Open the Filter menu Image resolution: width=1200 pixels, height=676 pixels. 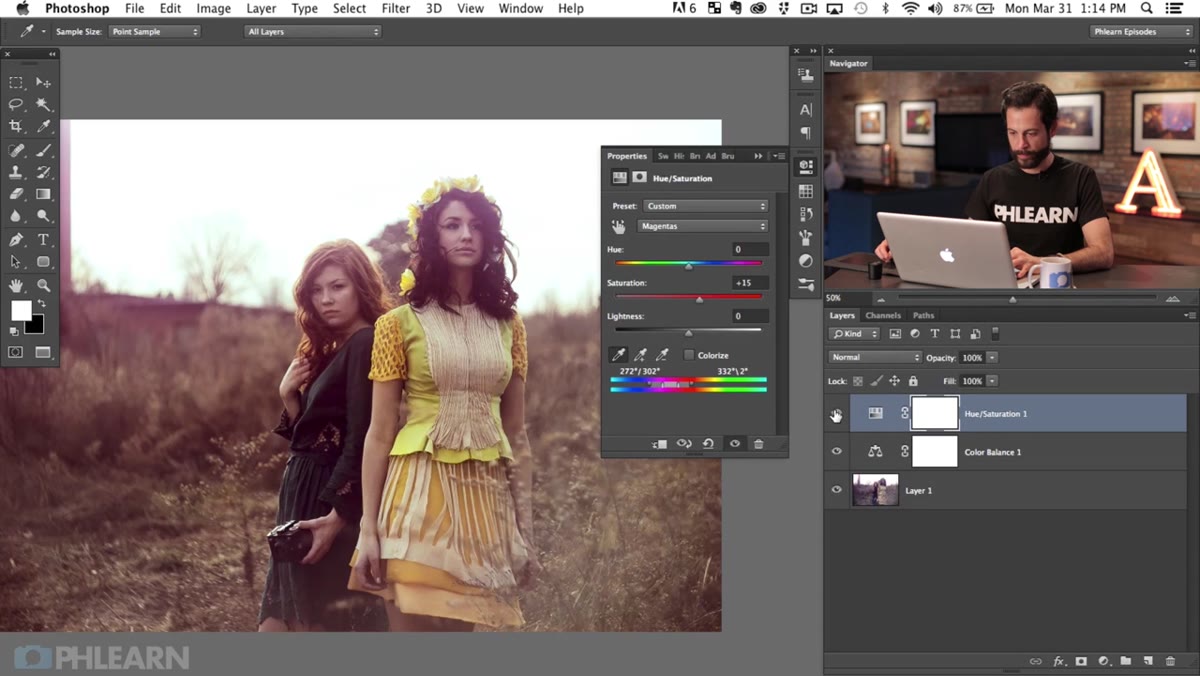click(x=396, y=8)
